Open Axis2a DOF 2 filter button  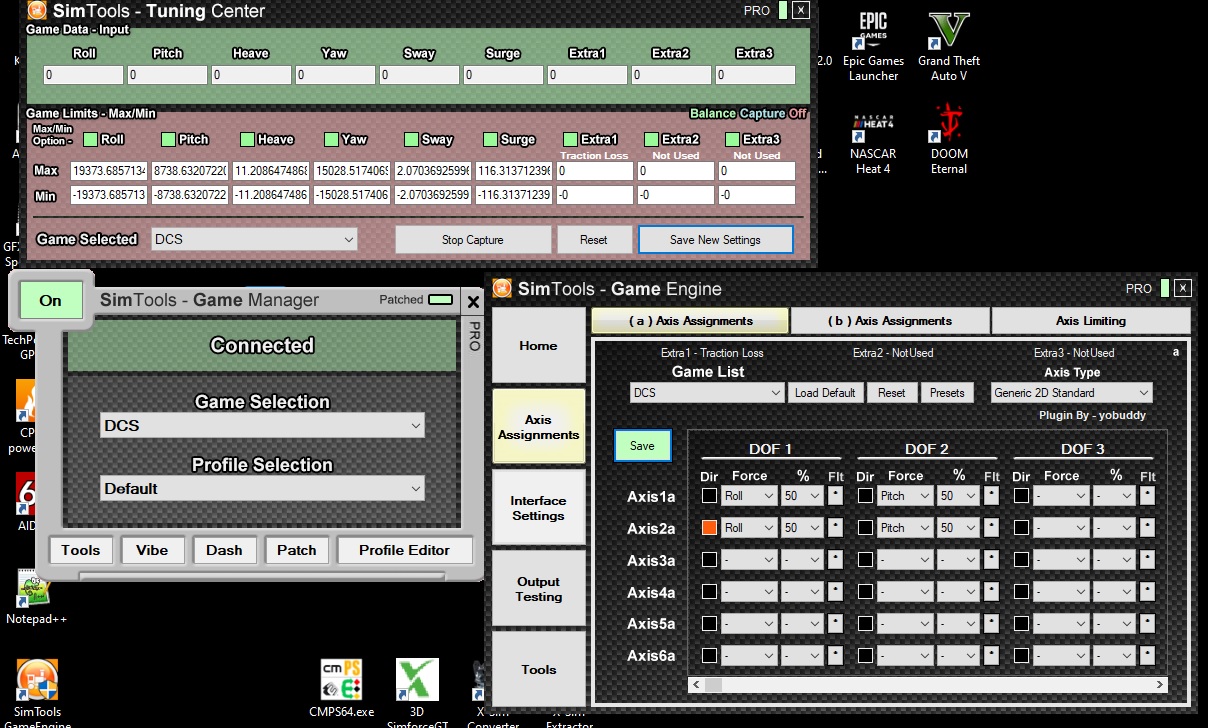pyautogui.click(x=992, y=527)
